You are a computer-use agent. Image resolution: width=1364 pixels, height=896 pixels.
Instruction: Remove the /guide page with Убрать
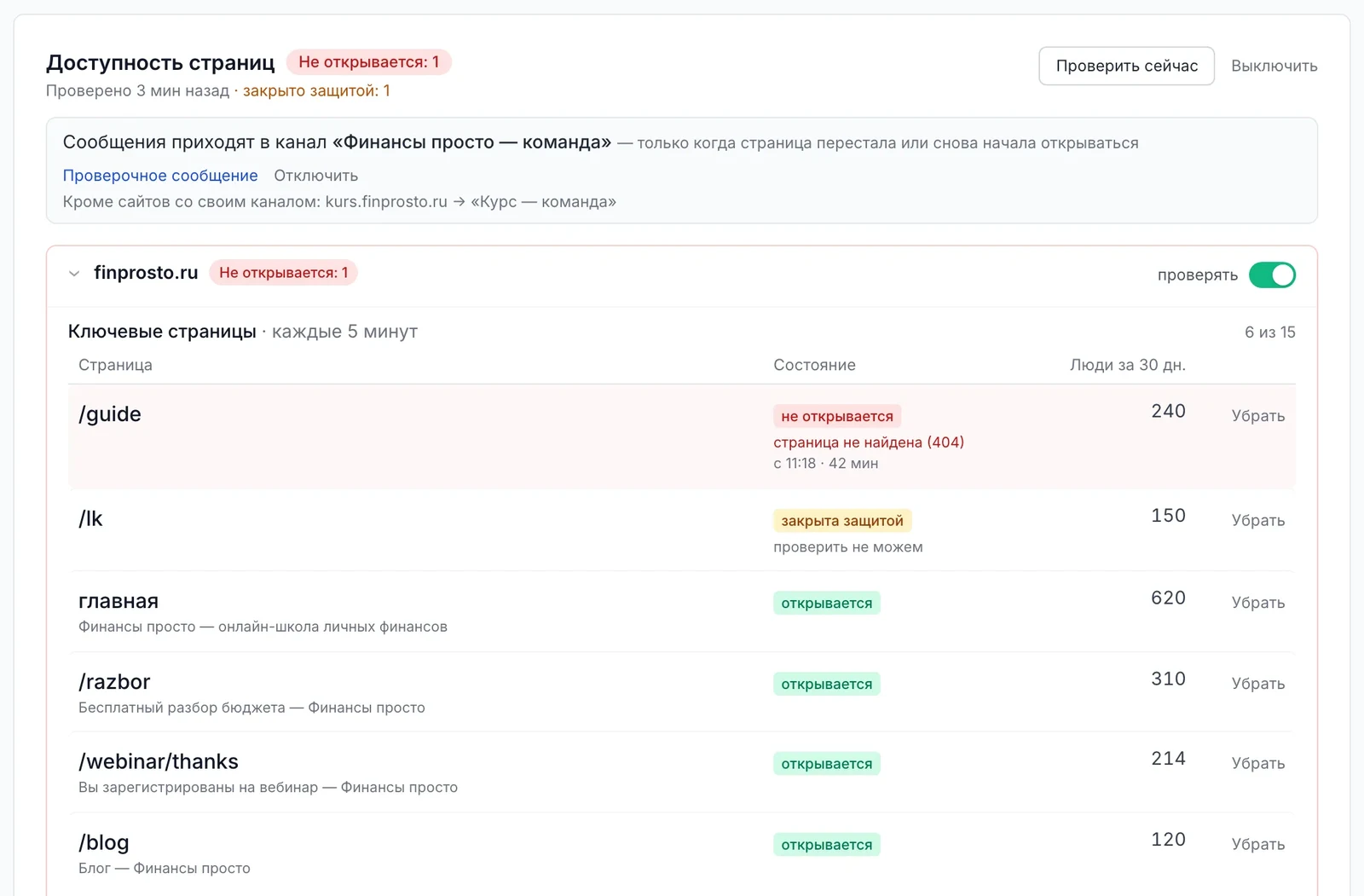click(1257, 416)
